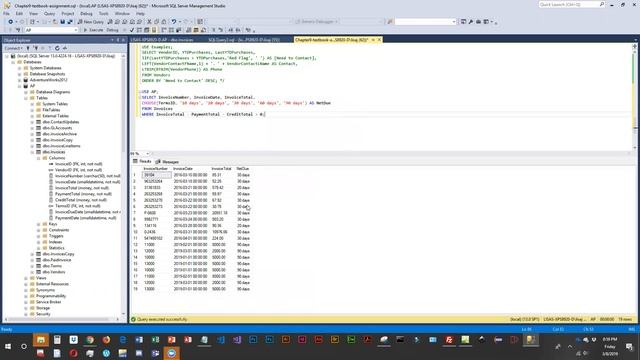Click the Save All toolbar icon

[x=70, y=22]
